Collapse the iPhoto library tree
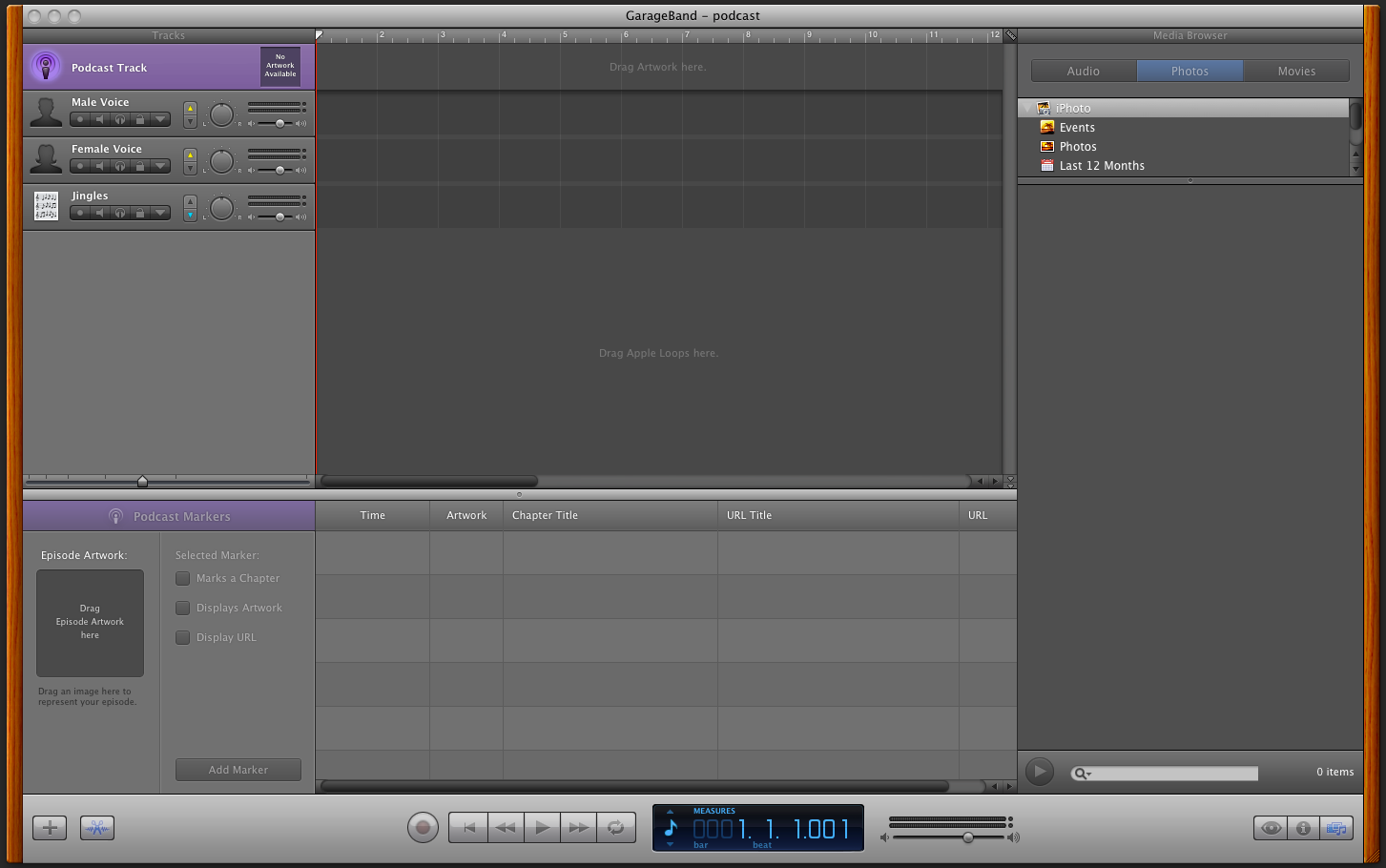This screenshot has height=868, width=1386. tap(1028, 109)
